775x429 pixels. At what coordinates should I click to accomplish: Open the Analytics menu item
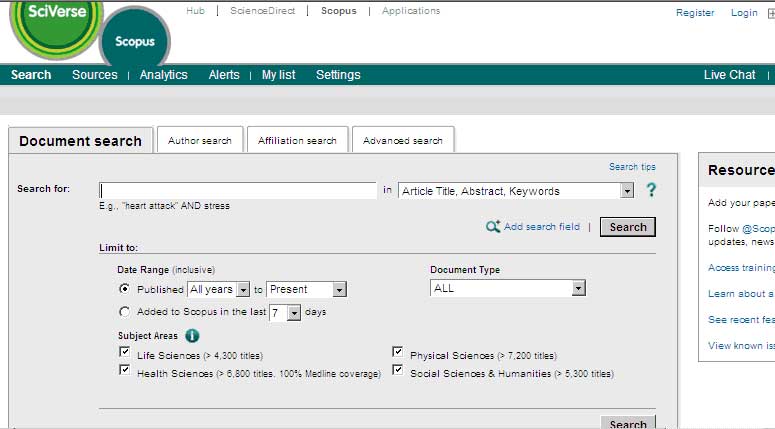(164, 75)
